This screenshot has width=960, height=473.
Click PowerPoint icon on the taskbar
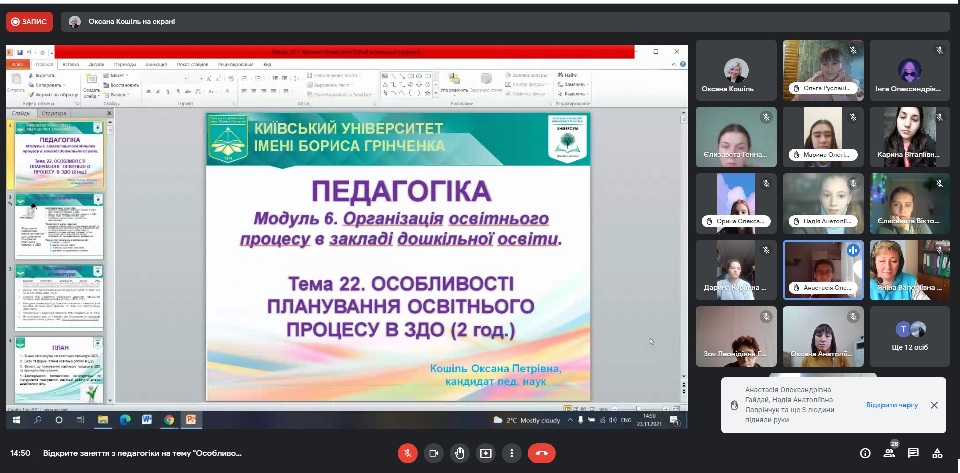tap(191, 420)
